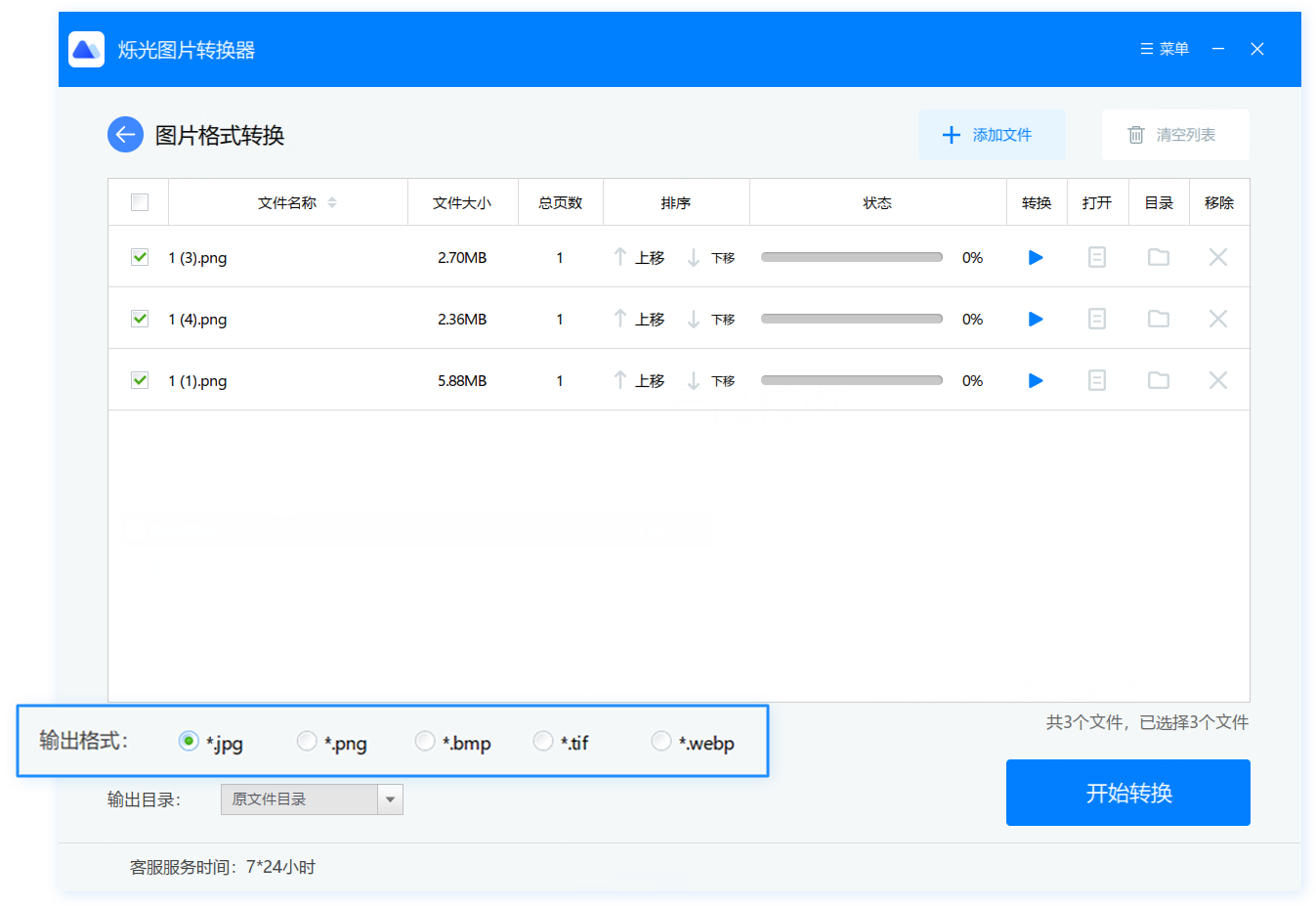Expand the 输出目录 dropdown arrow
Viewport: 1316px width, 906px height.
(390, 799)
